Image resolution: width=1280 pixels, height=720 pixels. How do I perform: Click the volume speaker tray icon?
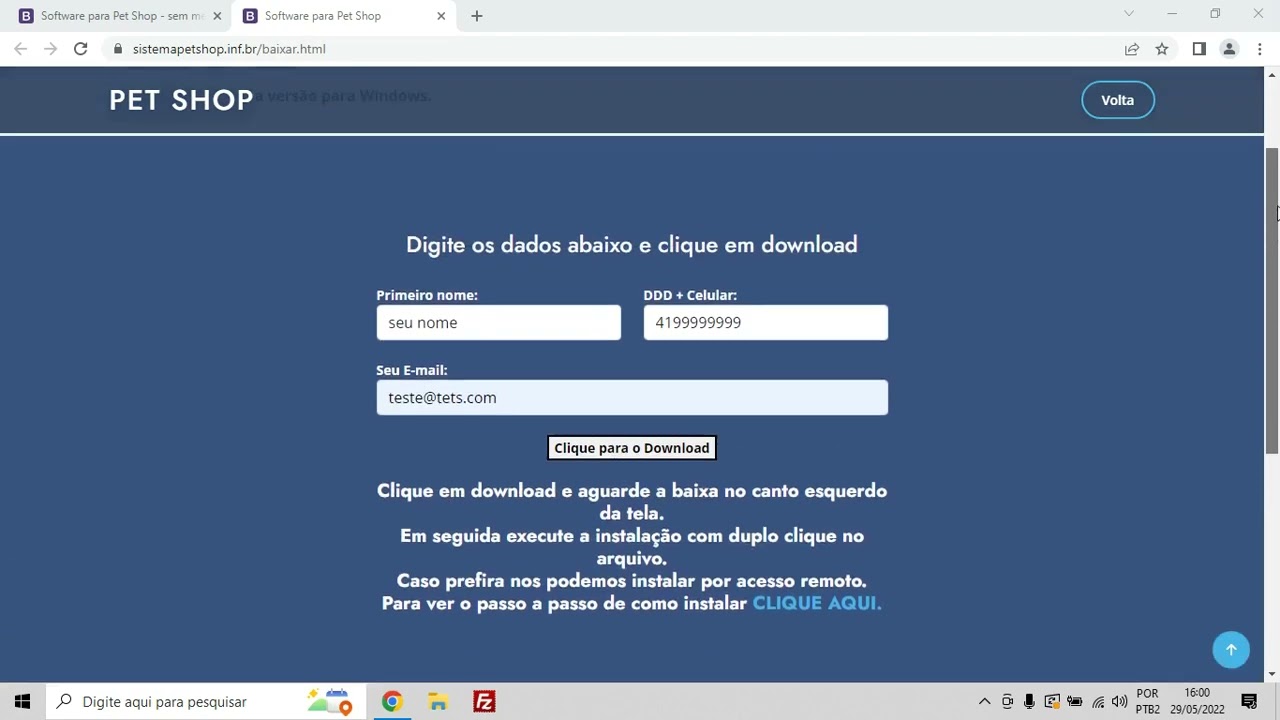[1119, 702]
